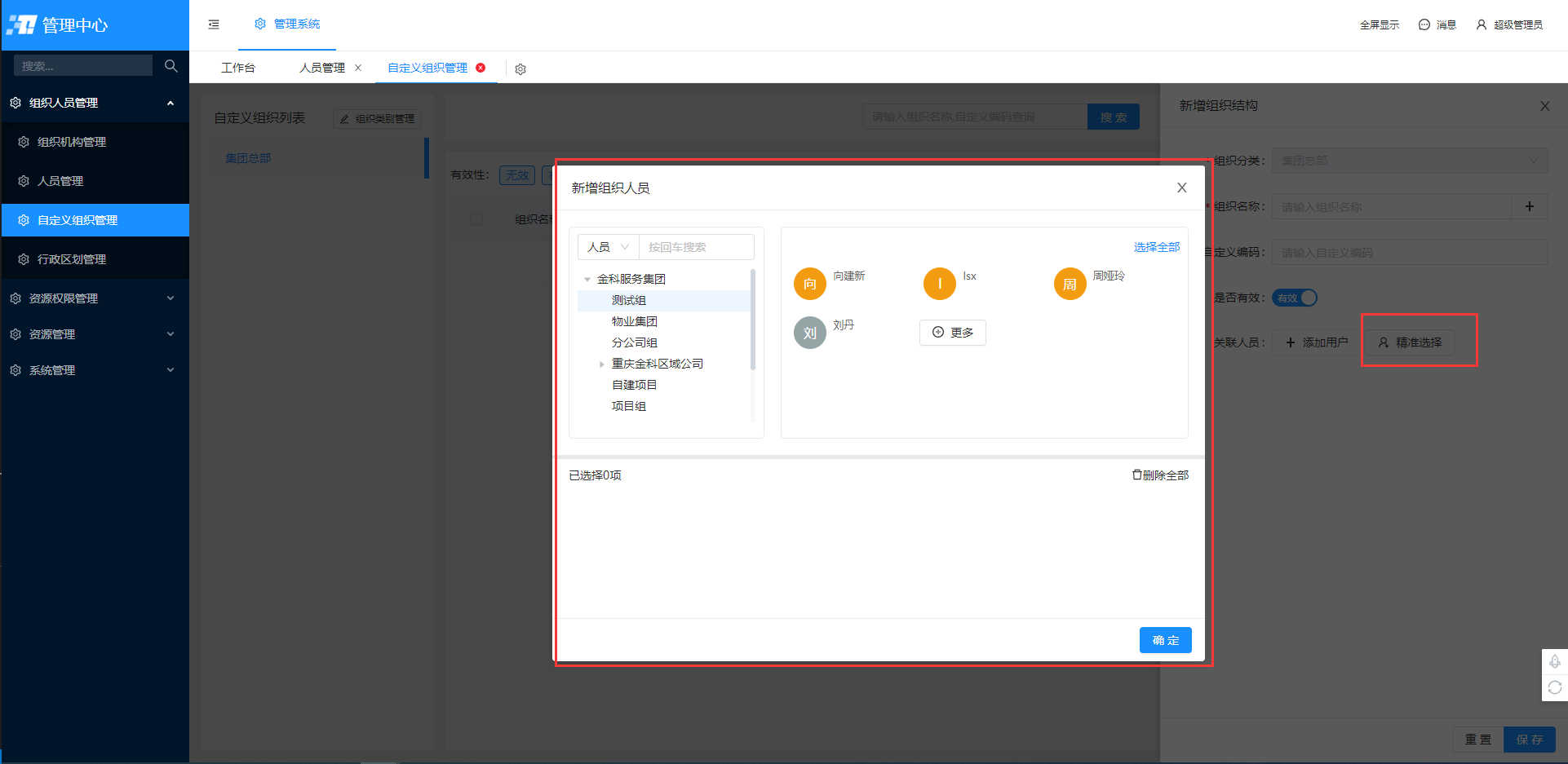Close the 自定义组织管理 tab red icon
Image resolution: width=1568 pixels, height=764 pixels.
[x=481, y=68]
